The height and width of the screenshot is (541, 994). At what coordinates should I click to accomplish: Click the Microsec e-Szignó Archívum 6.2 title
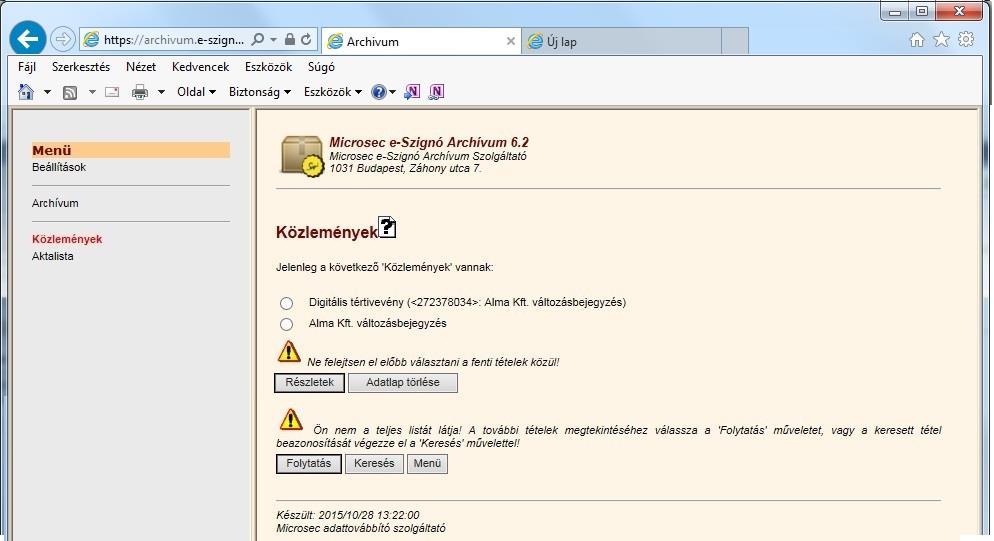[x=429, y=142]
